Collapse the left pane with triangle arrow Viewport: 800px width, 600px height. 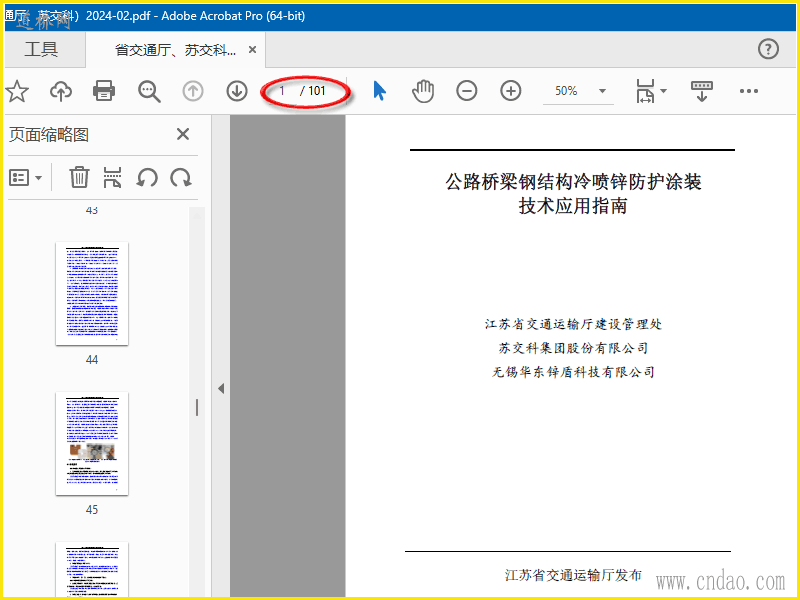click(x=221, y=389)
